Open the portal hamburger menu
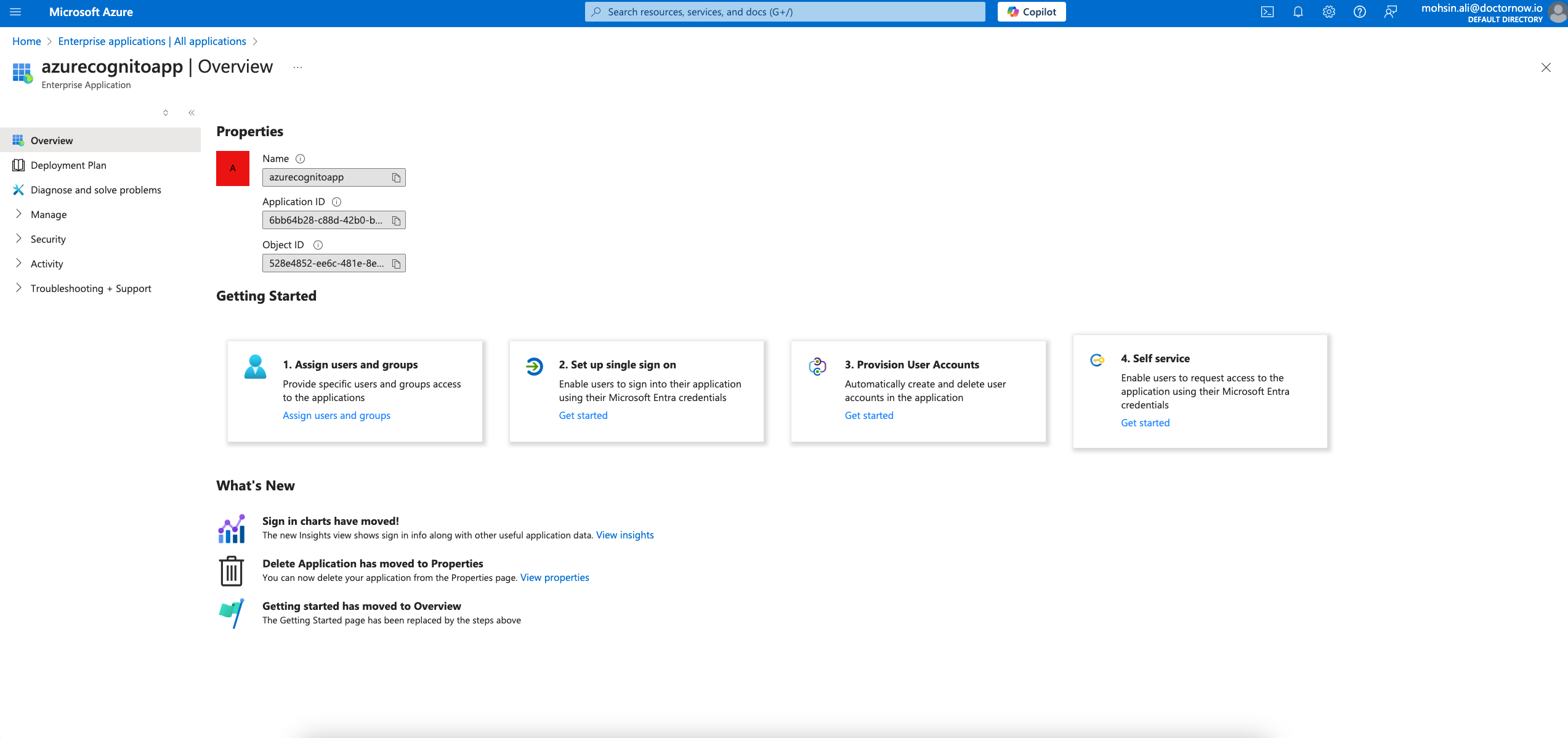This screenshot has height=738, width=1568. pos(15,12)
